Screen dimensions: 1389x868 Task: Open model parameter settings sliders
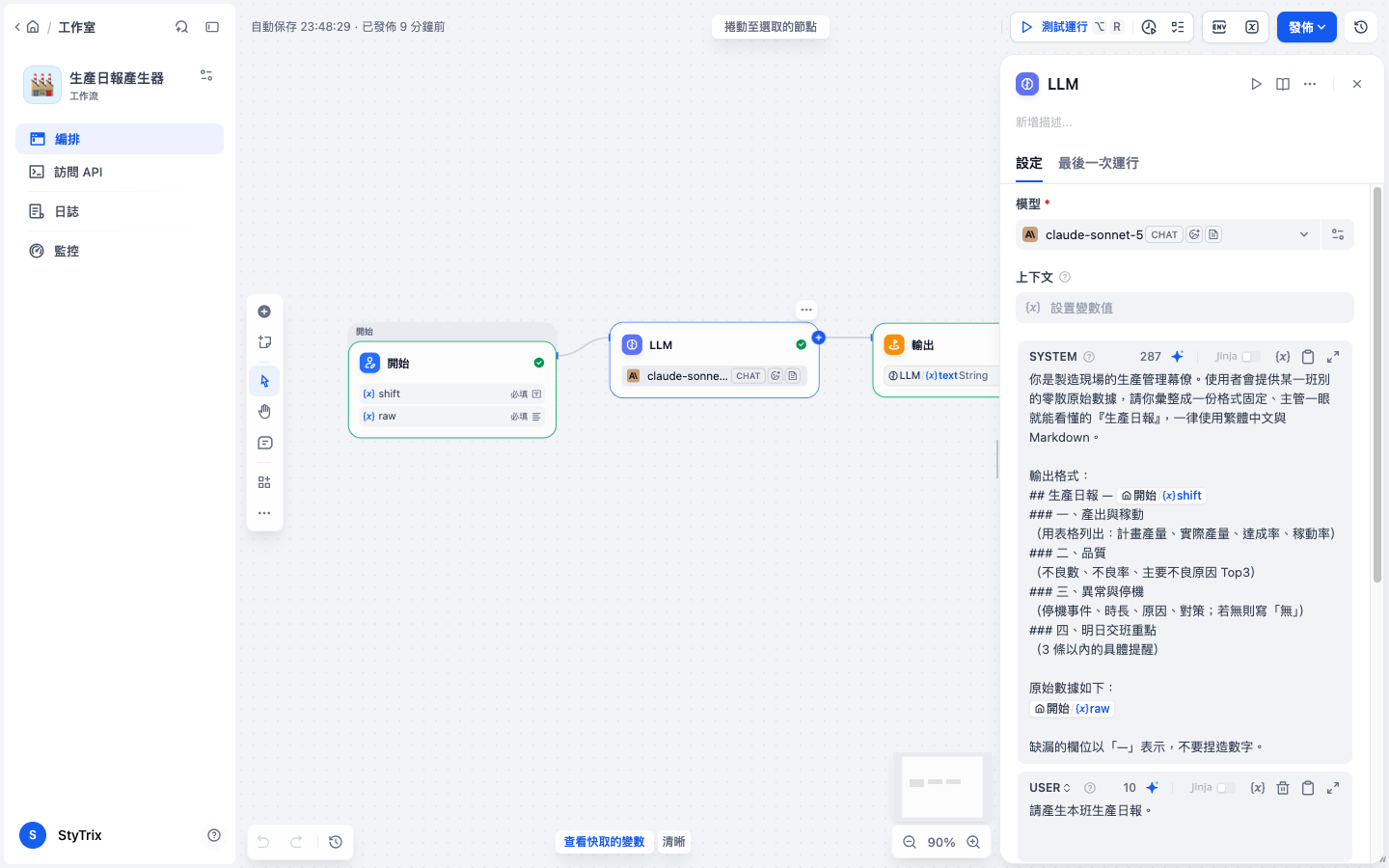(x=1338, y=234)
